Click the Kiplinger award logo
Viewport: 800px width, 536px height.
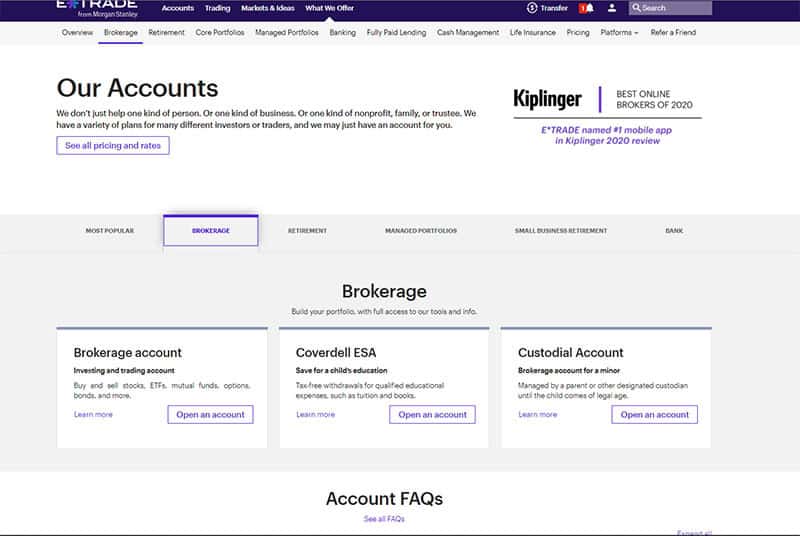pos(547,99)
